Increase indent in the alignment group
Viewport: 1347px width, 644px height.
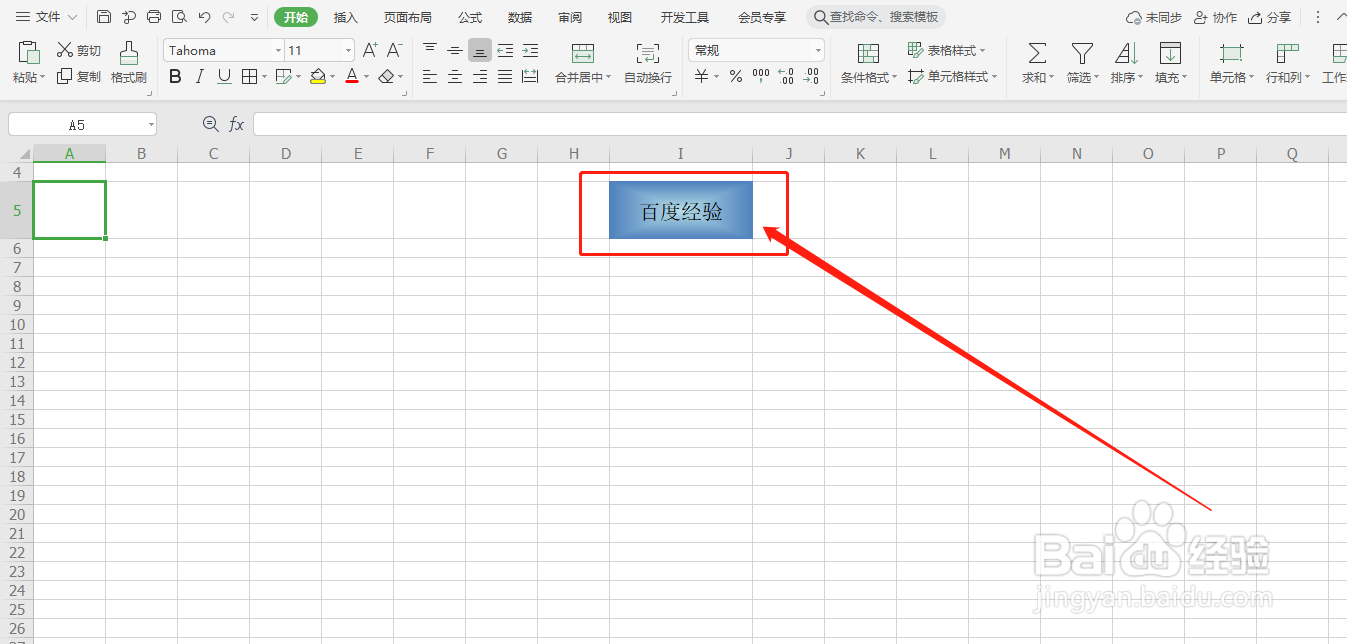530,50
